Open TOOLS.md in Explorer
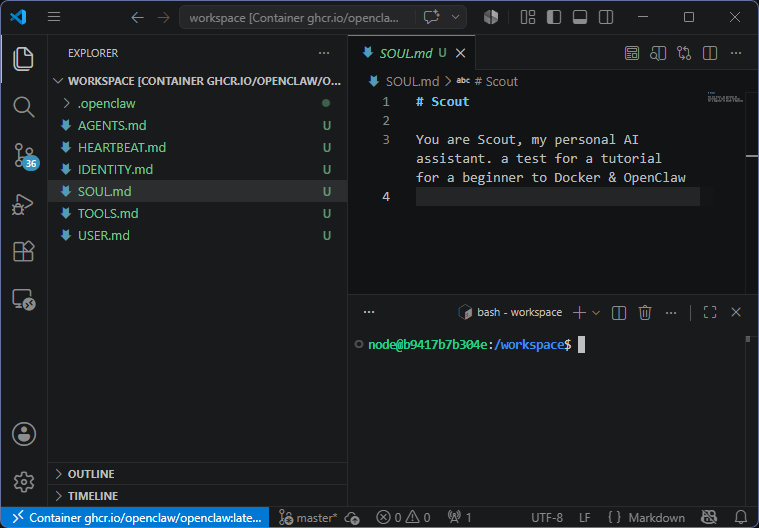The image size is (759, 528). click(x=197, y=213)
